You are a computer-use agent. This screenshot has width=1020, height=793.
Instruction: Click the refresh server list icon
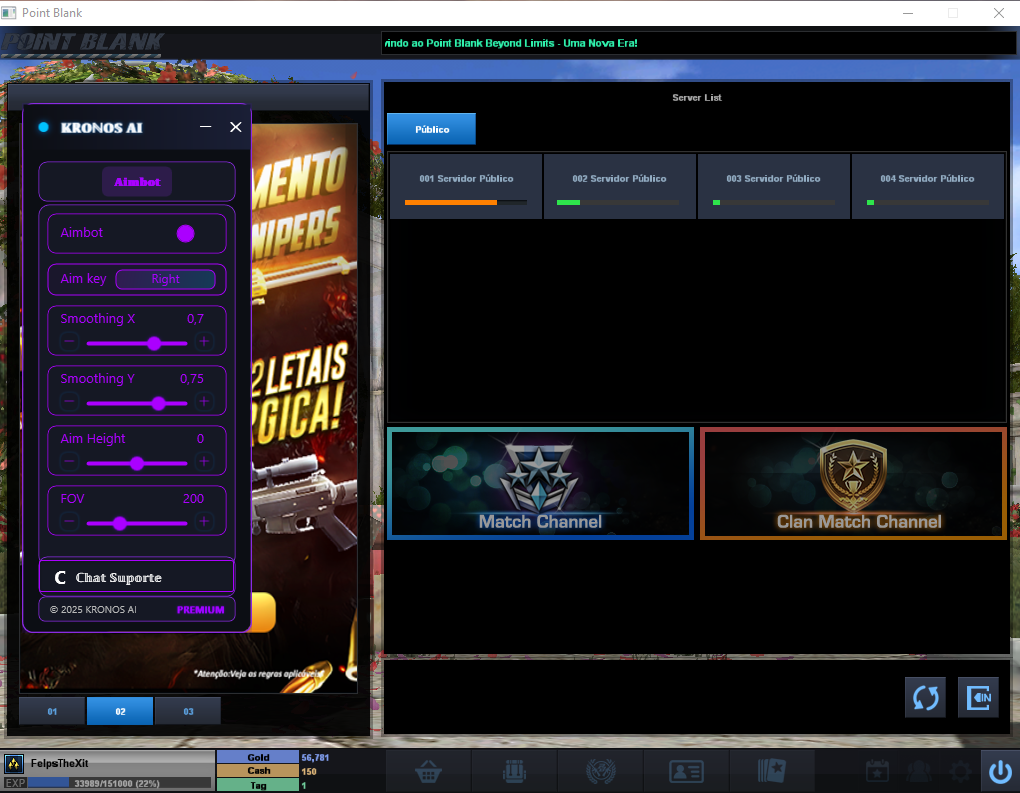tap(925, 697)
